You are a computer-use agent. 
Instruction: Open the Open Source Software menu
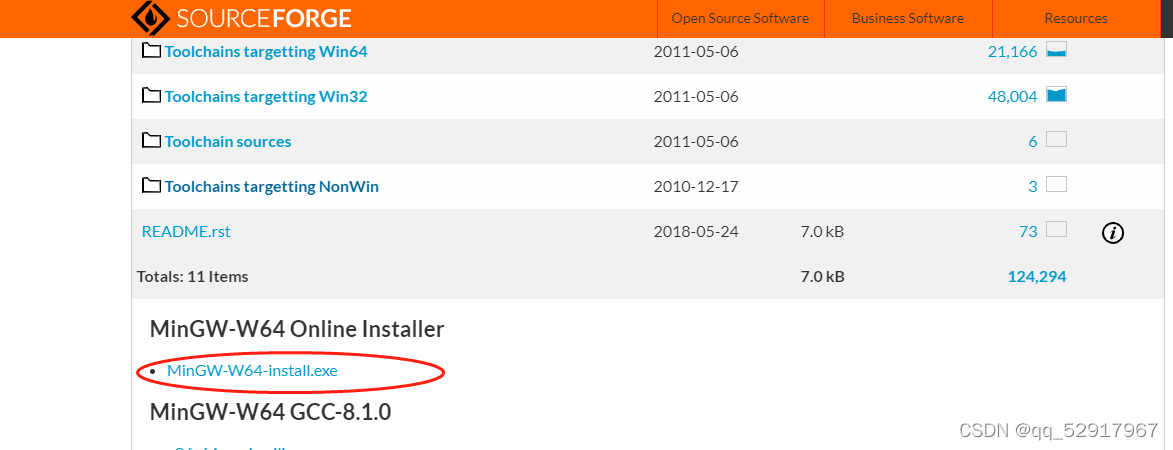pos(740,19)
